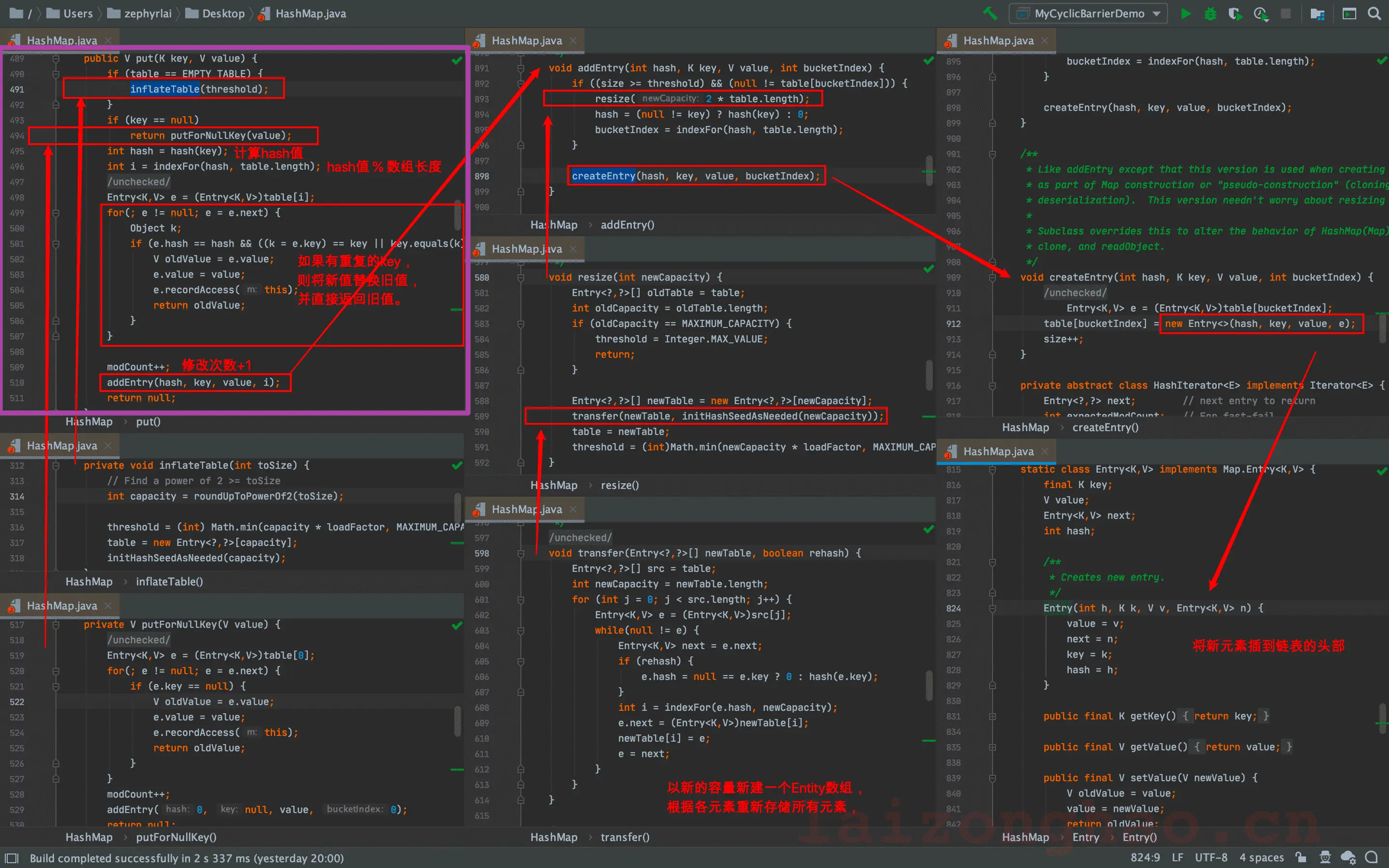This screenshot has height=868, width=1389.
Task: Open the UTF-8 file encoding selector
Action: click(1211, 858)
